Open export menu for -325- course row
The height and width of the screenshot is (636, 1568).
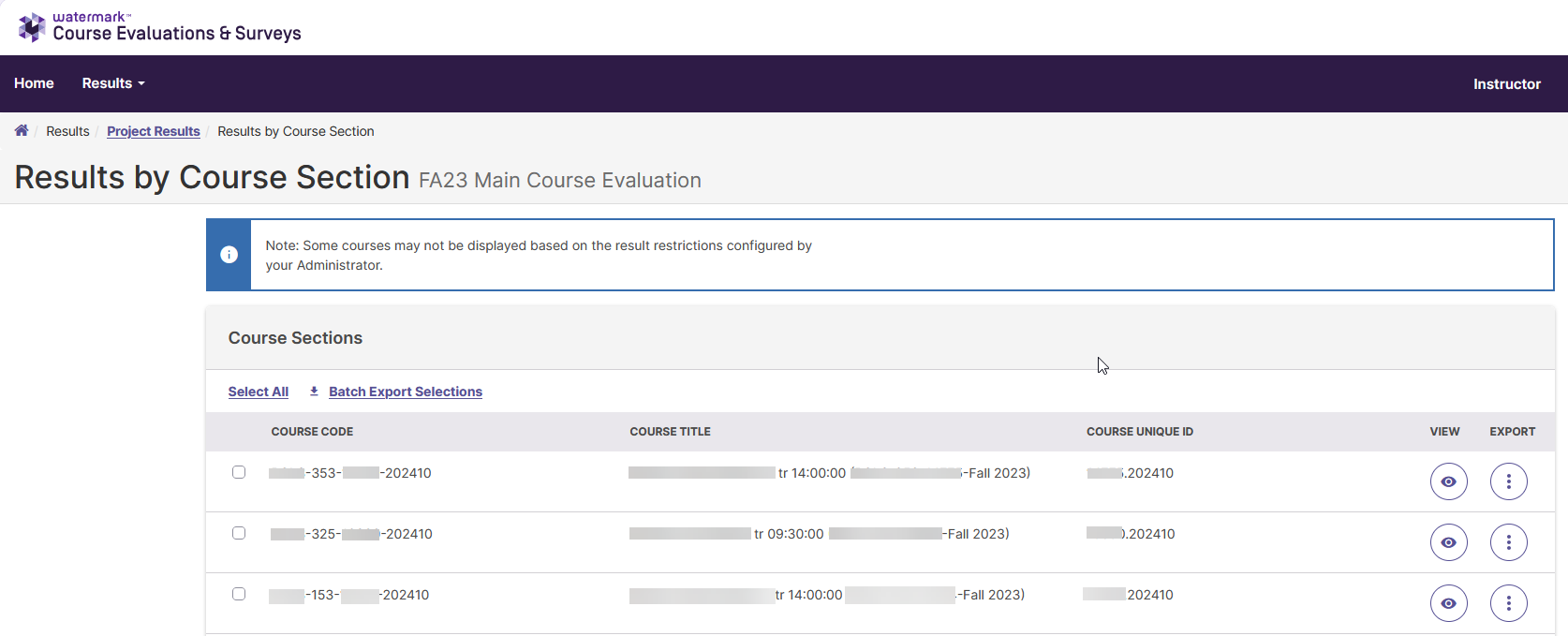pyautogui.click(x=1508, y=542)
